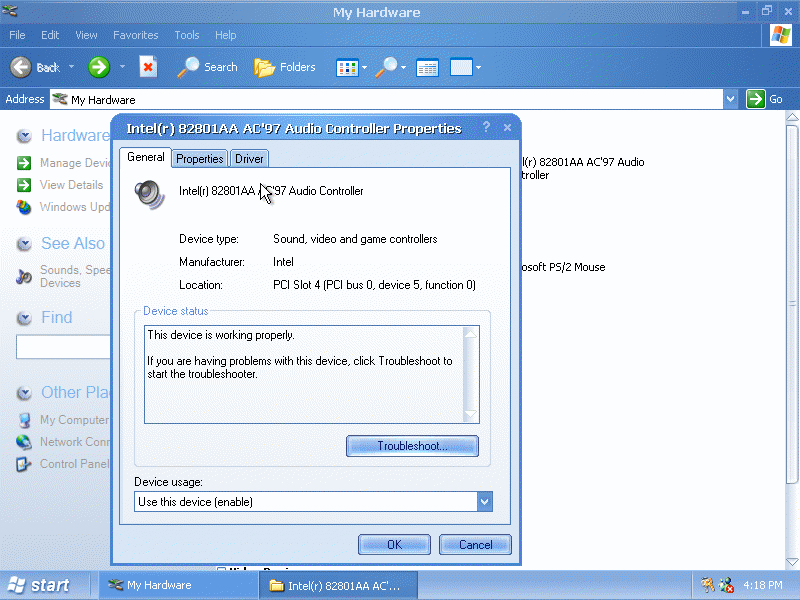This screenshot has height=600, width=800.
Task: Open Search from the toolbar
Action: (x=208, y=67)
